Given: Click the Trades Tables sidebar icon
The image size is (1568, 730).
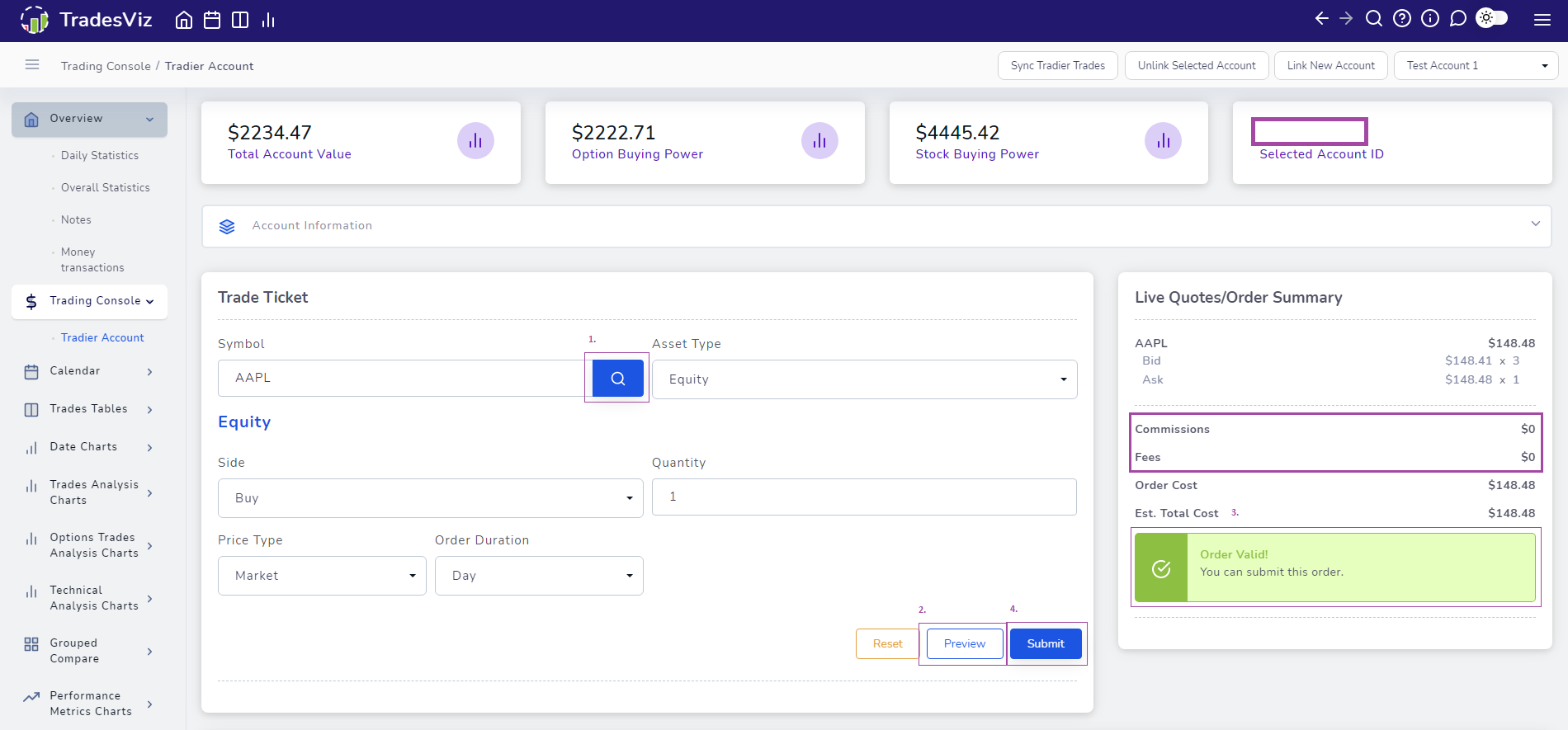Looking at the screenshot, I should (x=31, y=410).
